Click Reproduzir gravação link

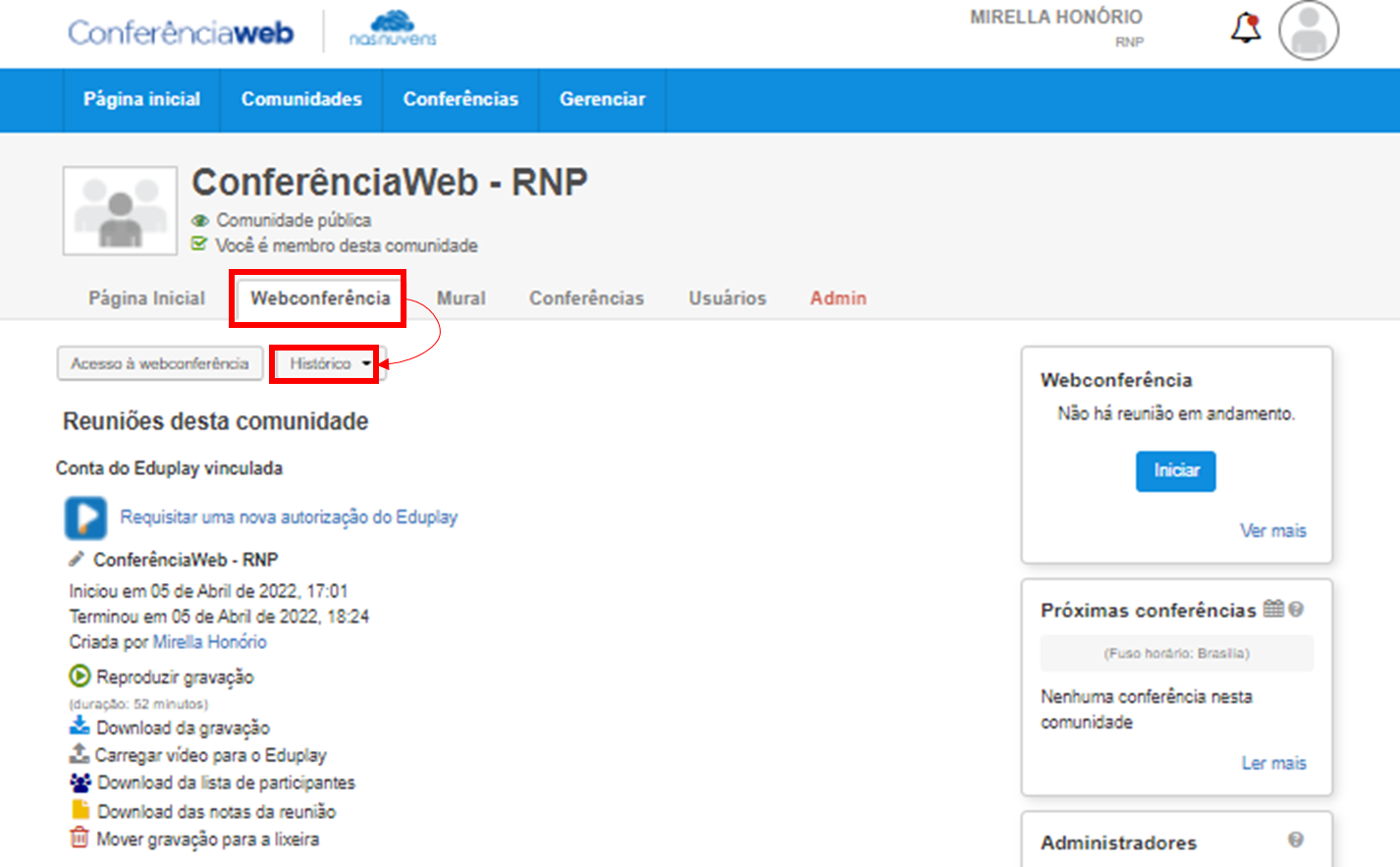[175, 677]
